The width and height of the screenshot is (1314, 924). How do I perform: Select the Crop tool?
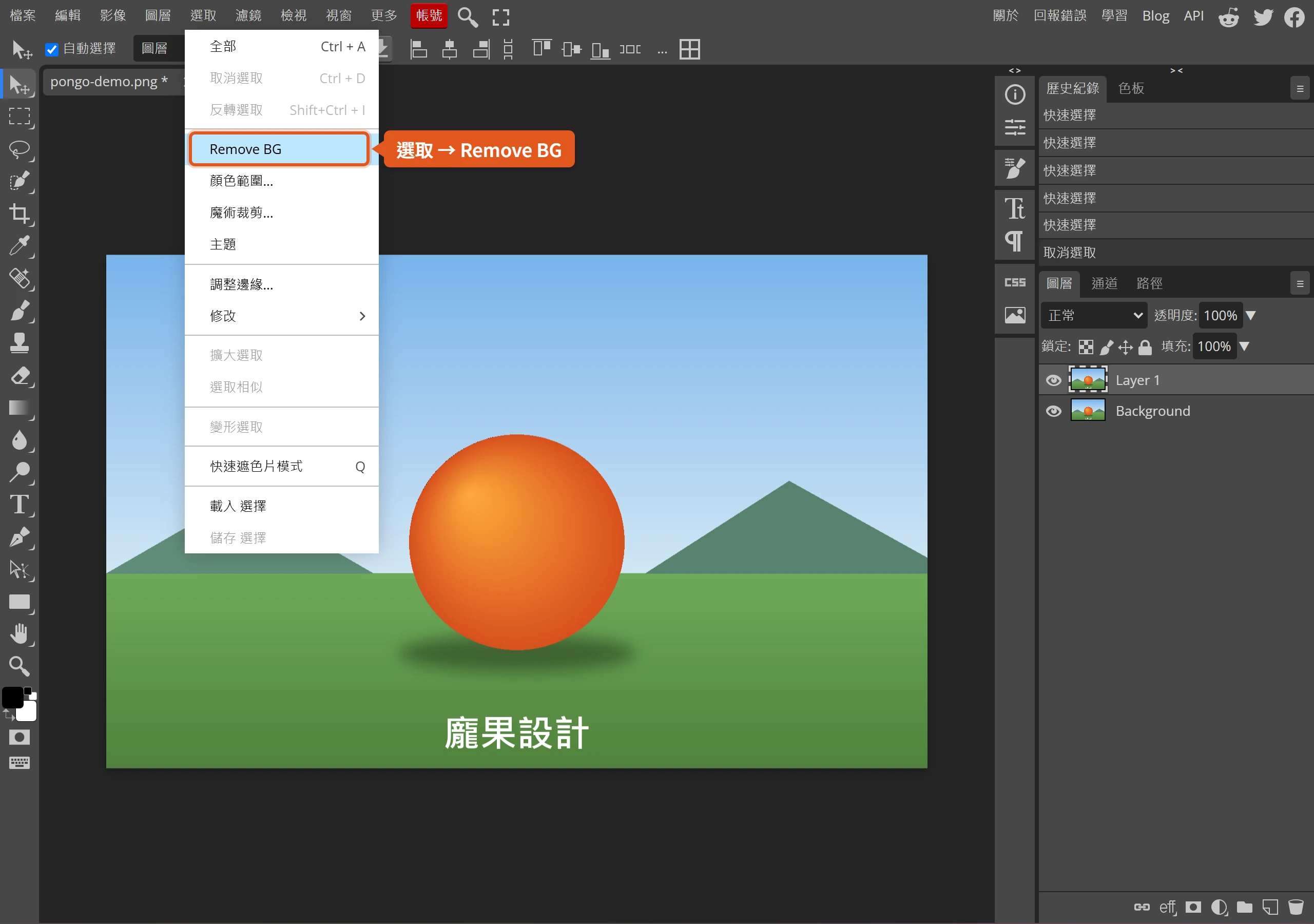20,214
